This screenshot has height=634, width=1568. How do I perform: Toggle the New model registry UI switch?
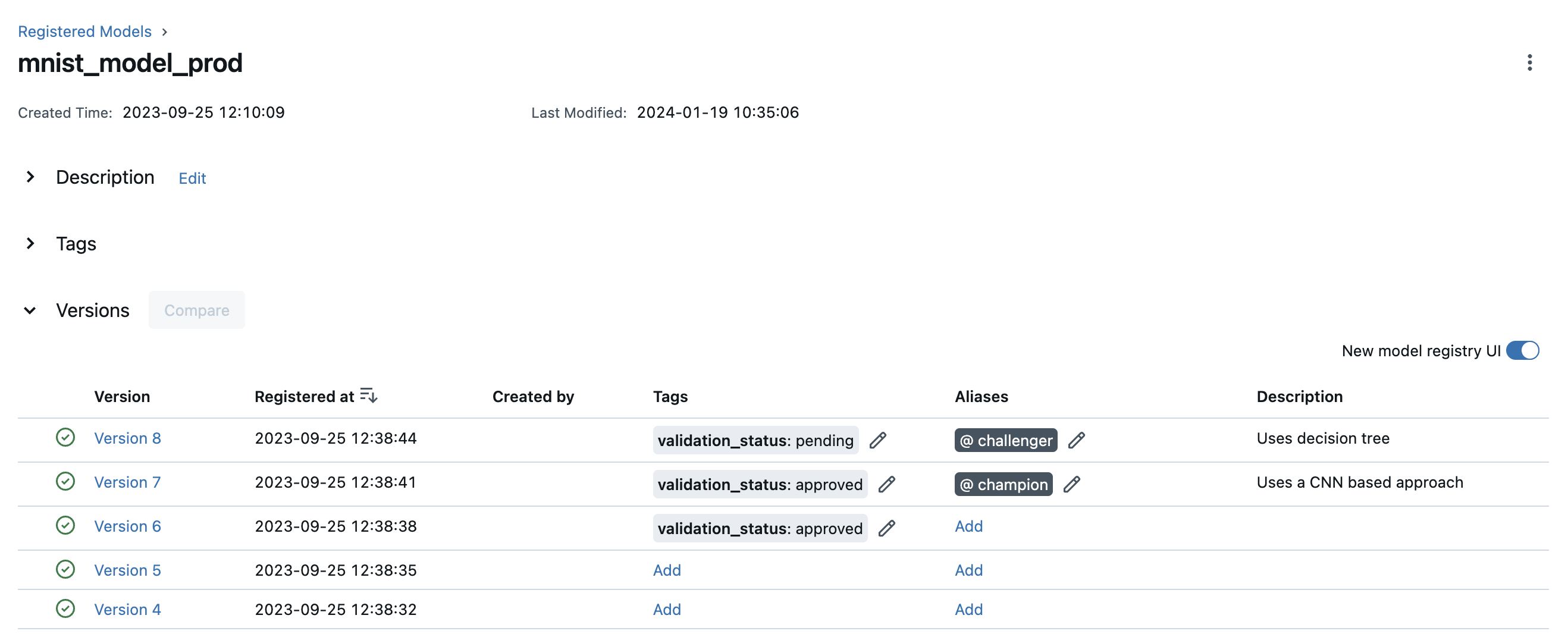[x=1522, y=350]
